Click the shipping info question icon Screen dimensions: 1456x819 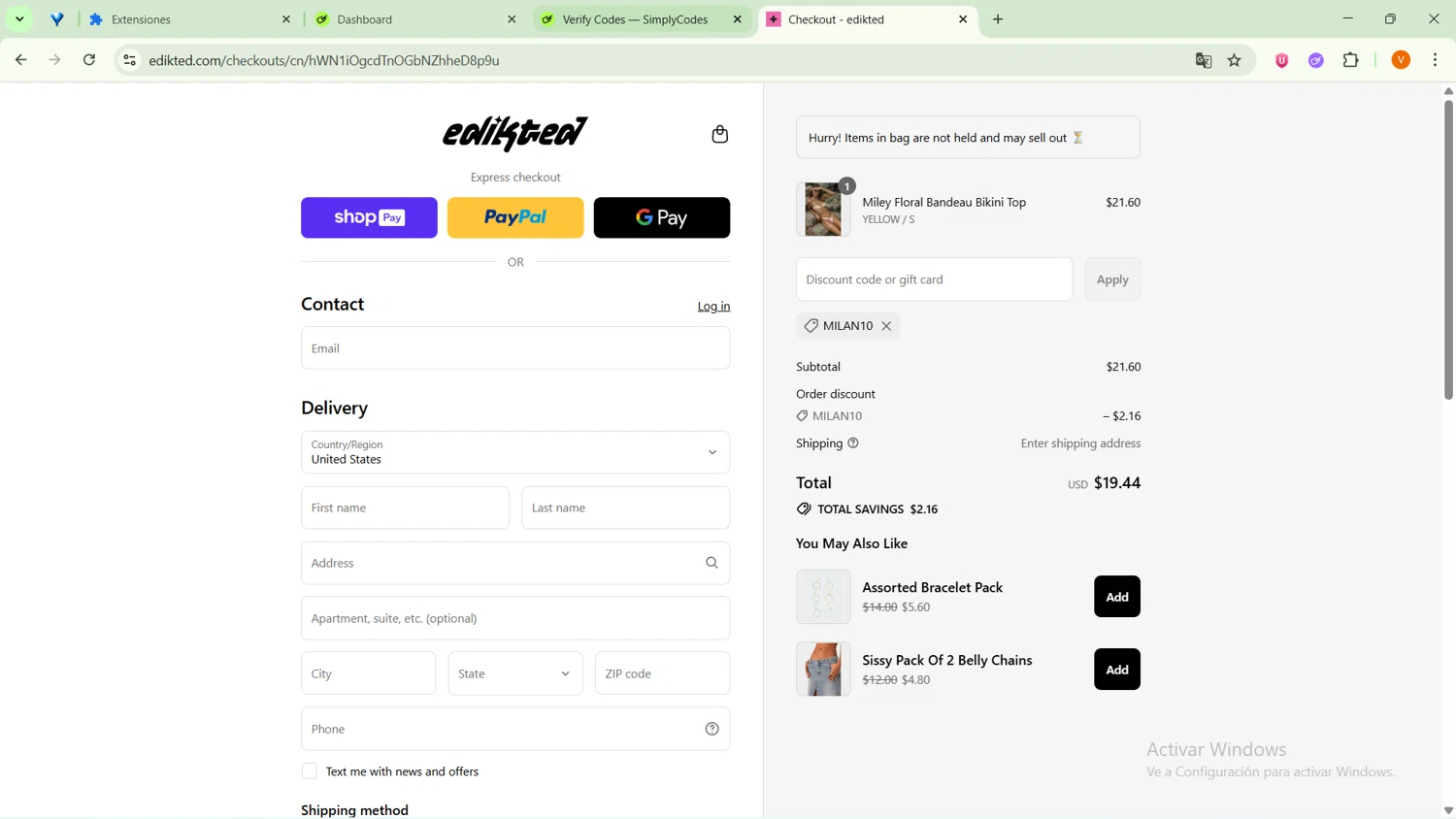pyautogui.click(x=853, y=443)
